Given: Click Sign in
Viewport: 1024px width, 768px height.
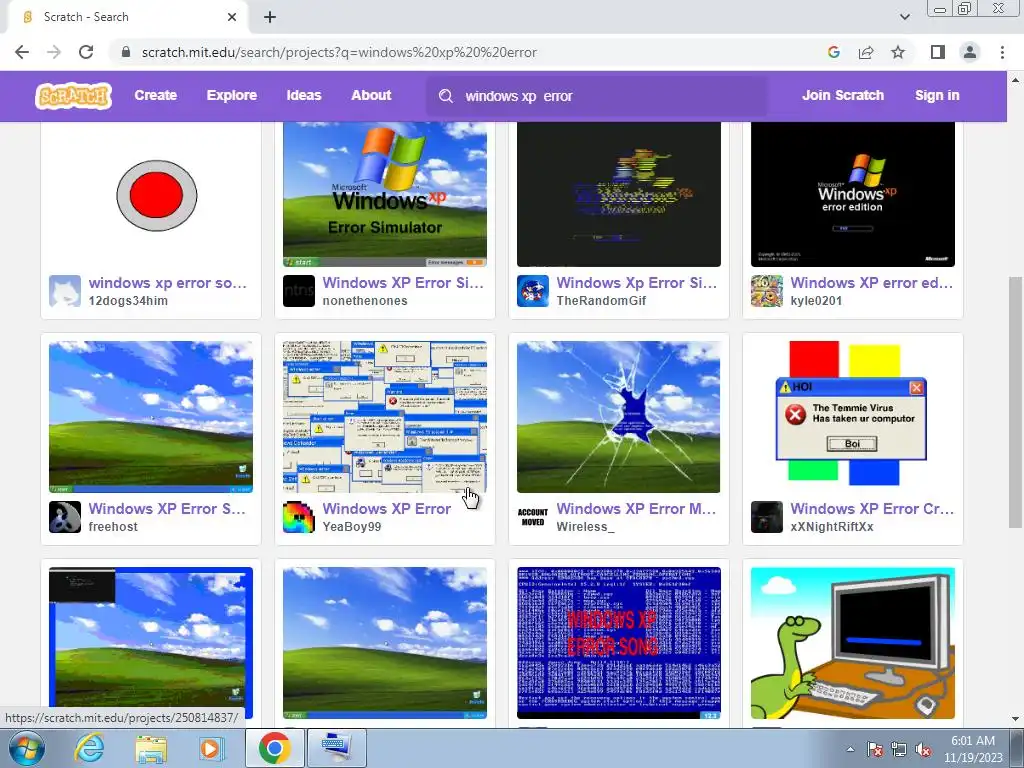Looking at the screenshot, I should (937, 95).
